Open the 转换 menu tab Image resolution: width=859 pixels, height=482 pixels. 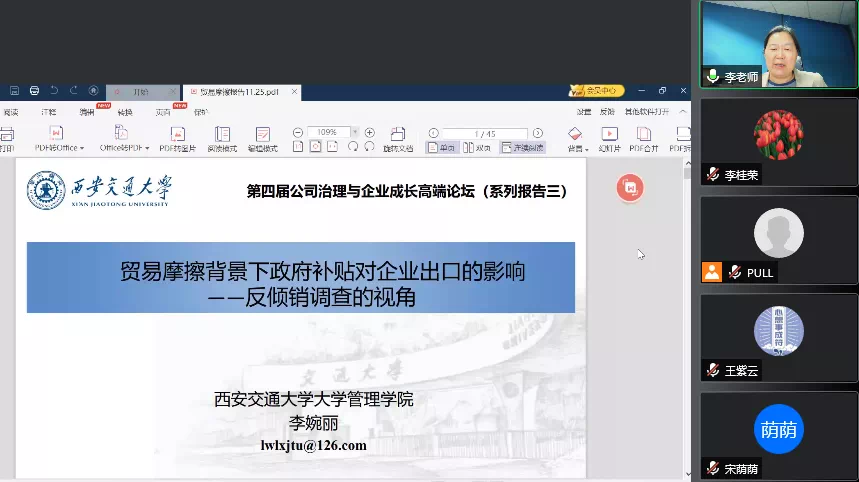point(125,112)
